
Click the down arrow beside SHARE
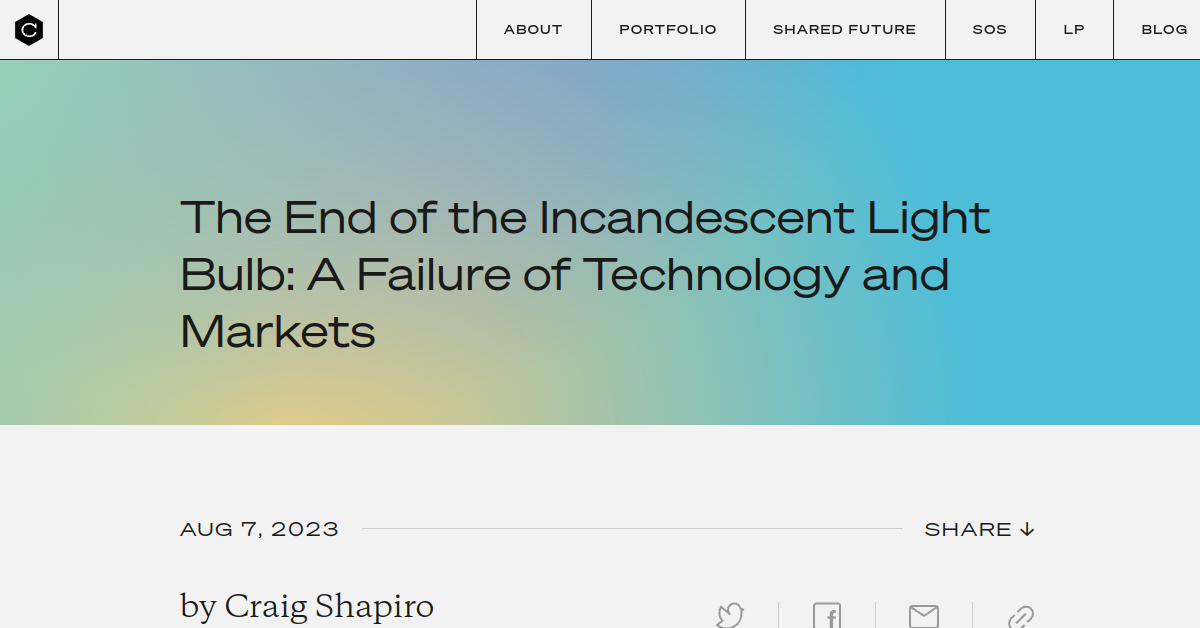[x=1027, y=529]
